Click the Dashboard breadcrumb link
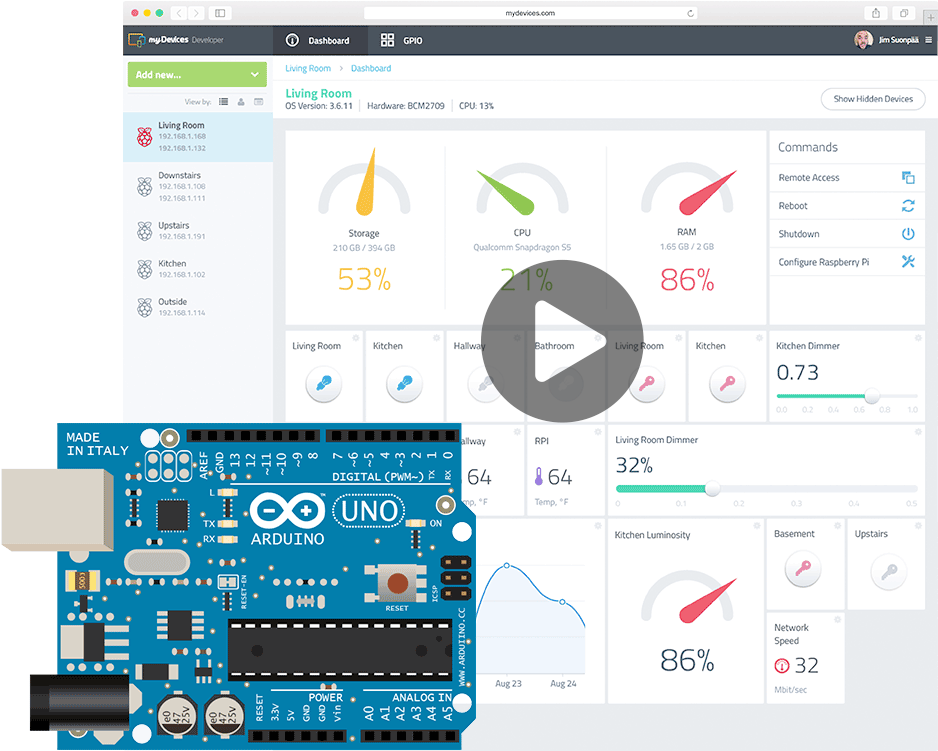938x751 pixels. (x=371, y=68)
